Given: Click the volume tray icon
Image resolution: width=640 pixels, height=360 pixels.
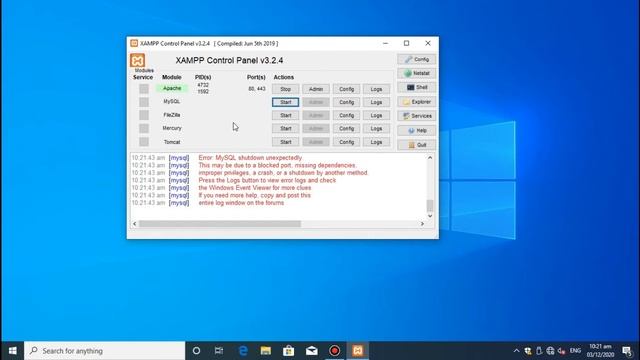Looking at the screenshot, I should point(562,351).
